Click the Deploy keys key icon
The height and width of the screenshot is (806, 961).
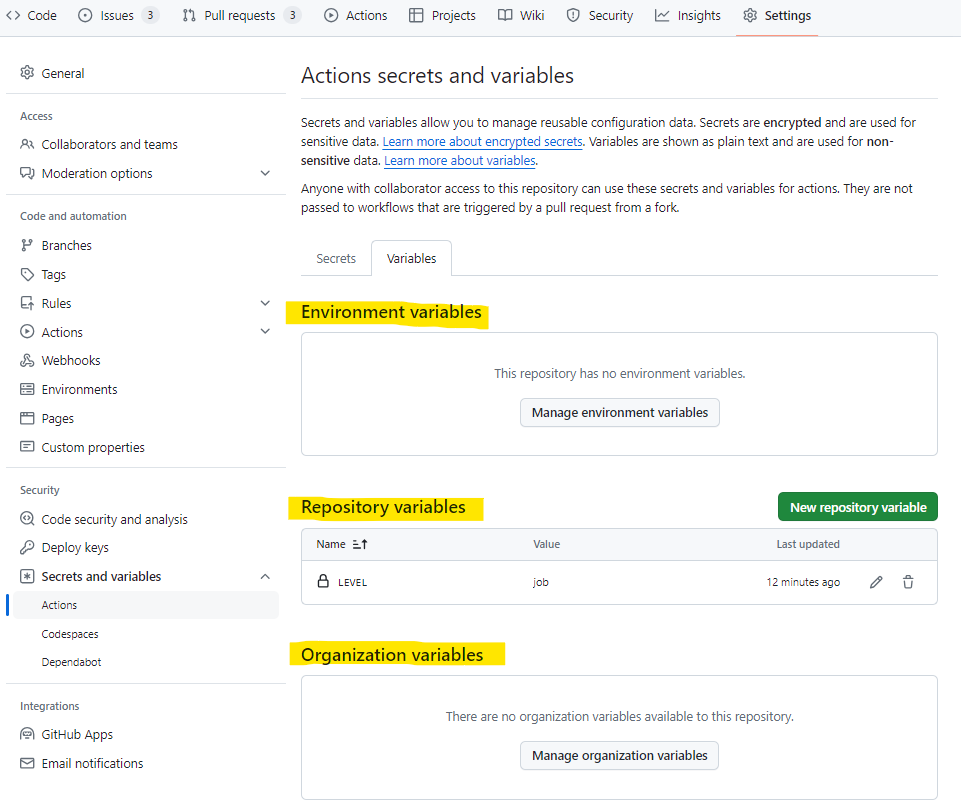[x=27, y=547]
